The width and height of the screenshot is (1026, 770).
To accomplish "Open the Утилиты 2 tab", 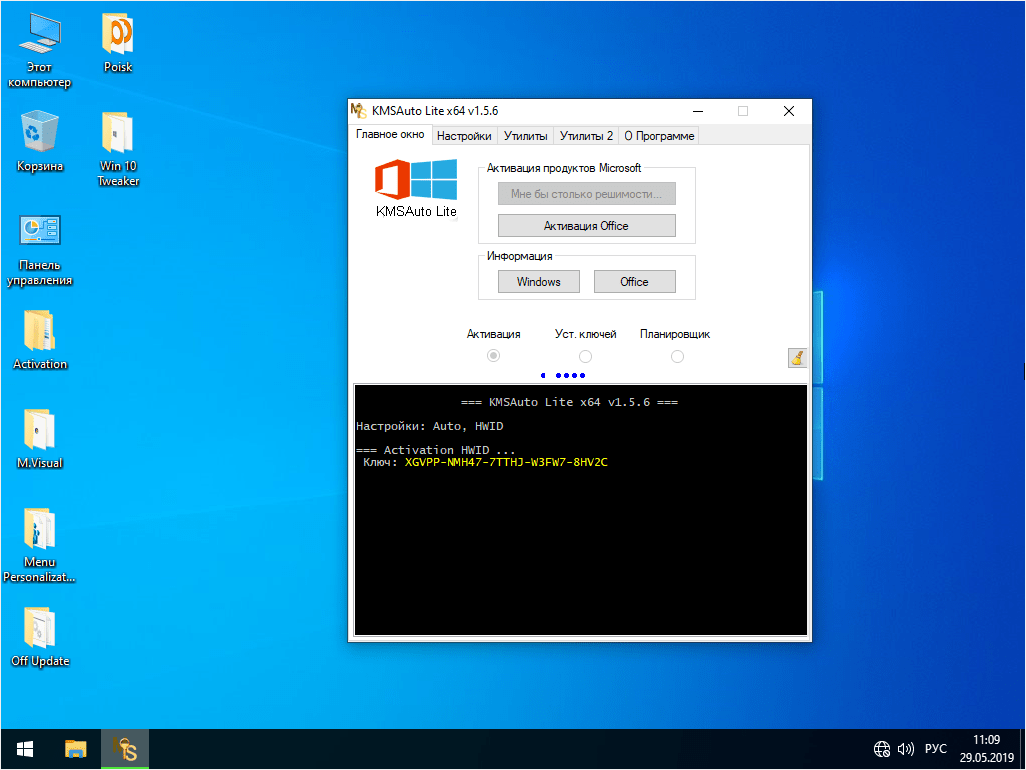I will pyautogui.click(x=586, y=135).
